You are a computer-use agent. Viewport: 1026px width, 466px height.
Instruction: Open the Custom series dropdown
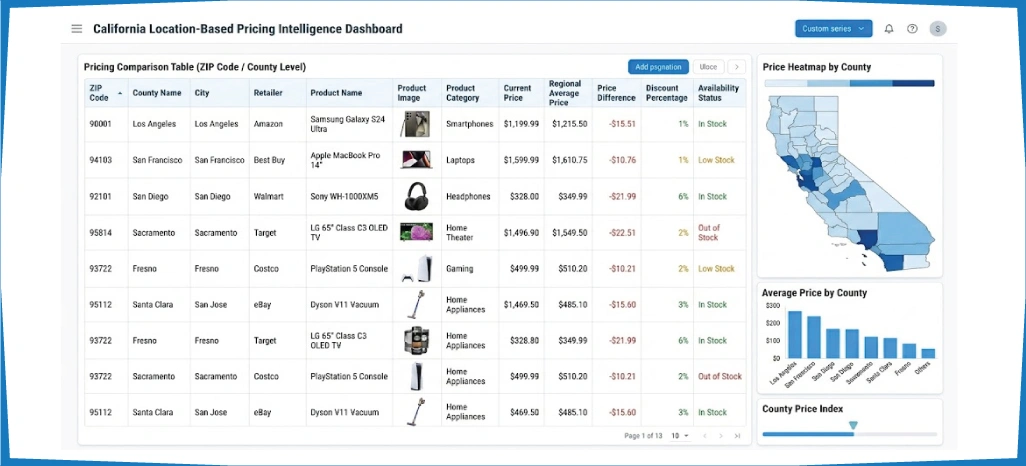pos(833,29)
